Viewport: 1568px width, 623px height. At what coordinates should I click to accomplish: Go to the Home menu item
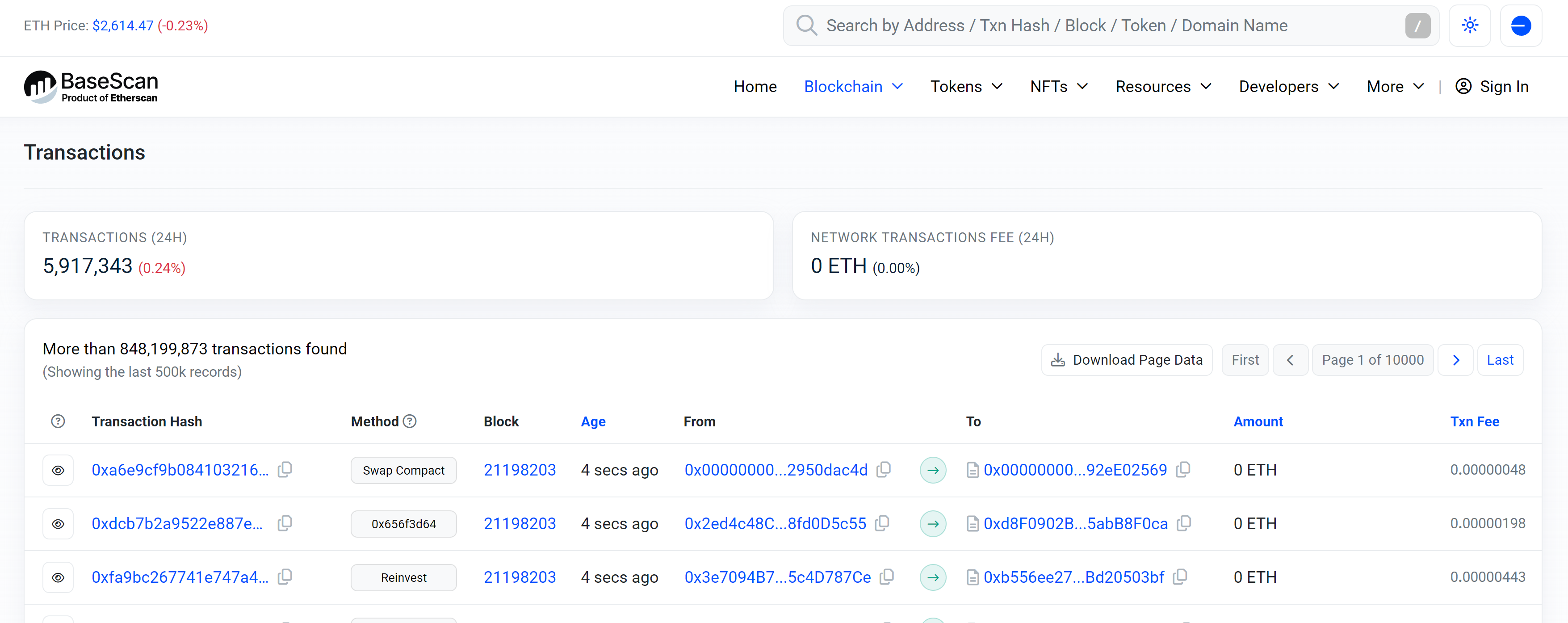tap(755, 86)
